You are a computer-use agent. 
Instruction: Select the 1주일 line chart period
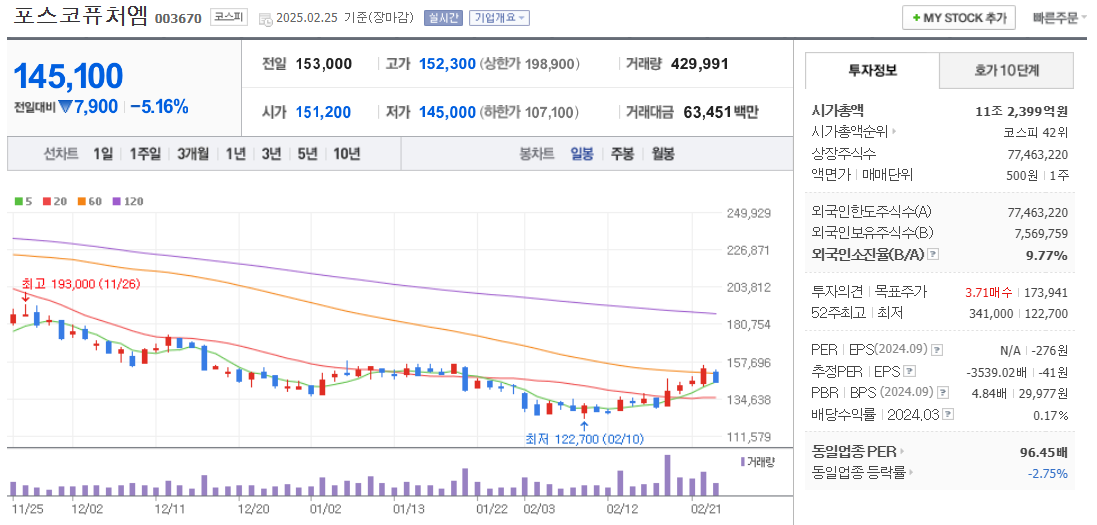[x=145, y=154]
